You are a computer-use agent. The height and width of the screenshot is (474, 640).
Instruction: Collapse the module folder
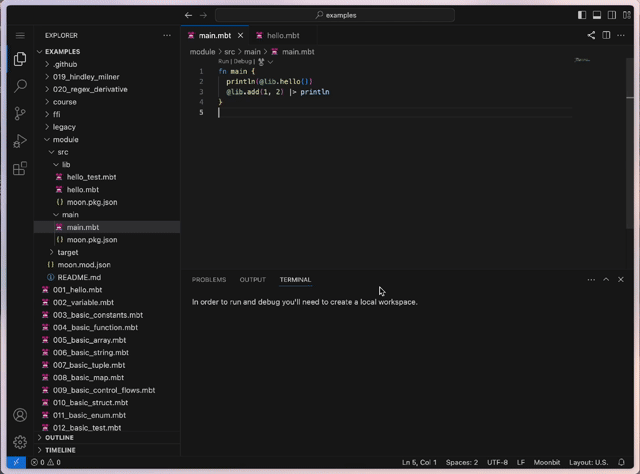pos(107,139)
